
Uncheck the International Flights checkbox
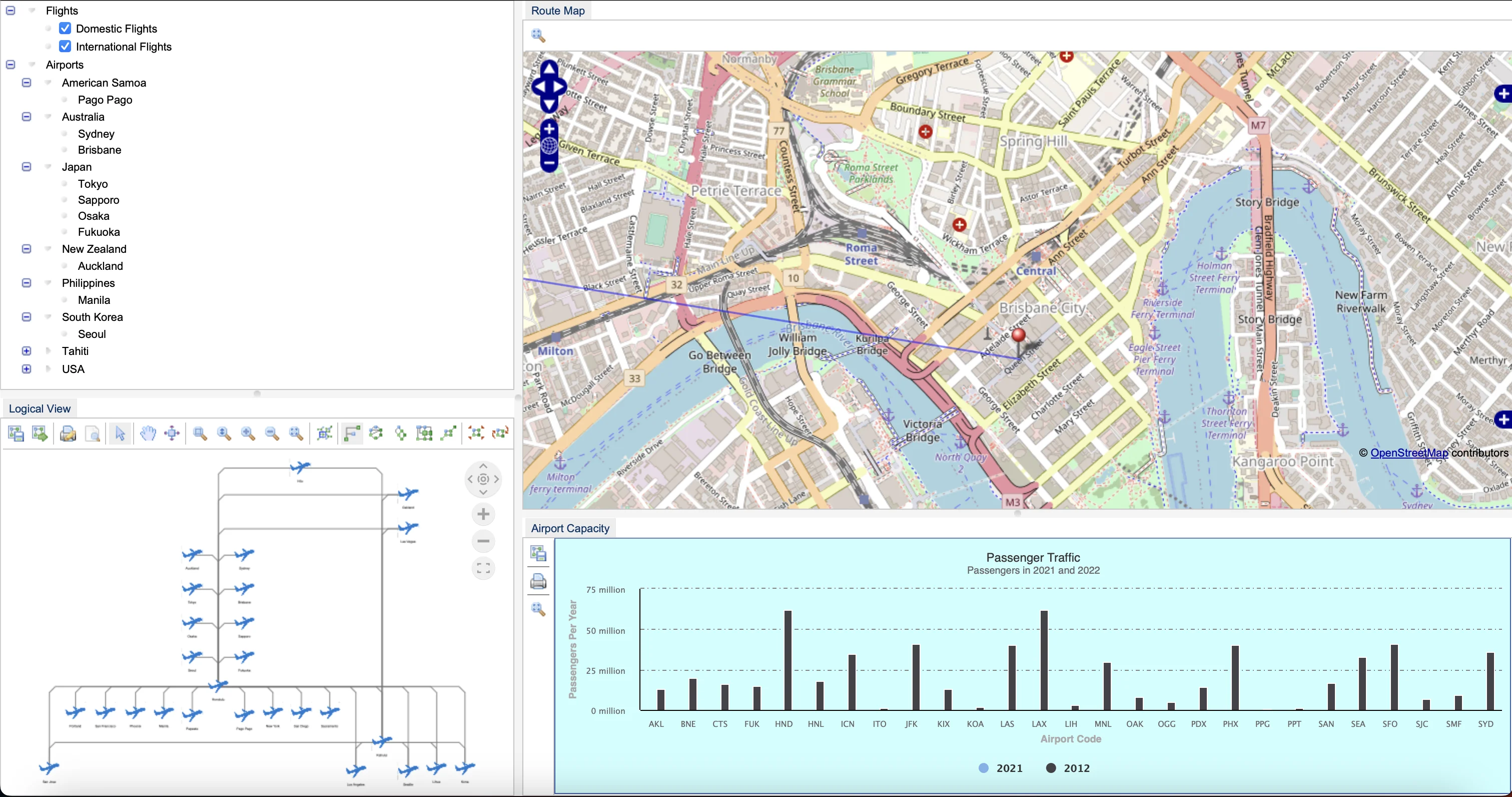click(x=65, y=47)
